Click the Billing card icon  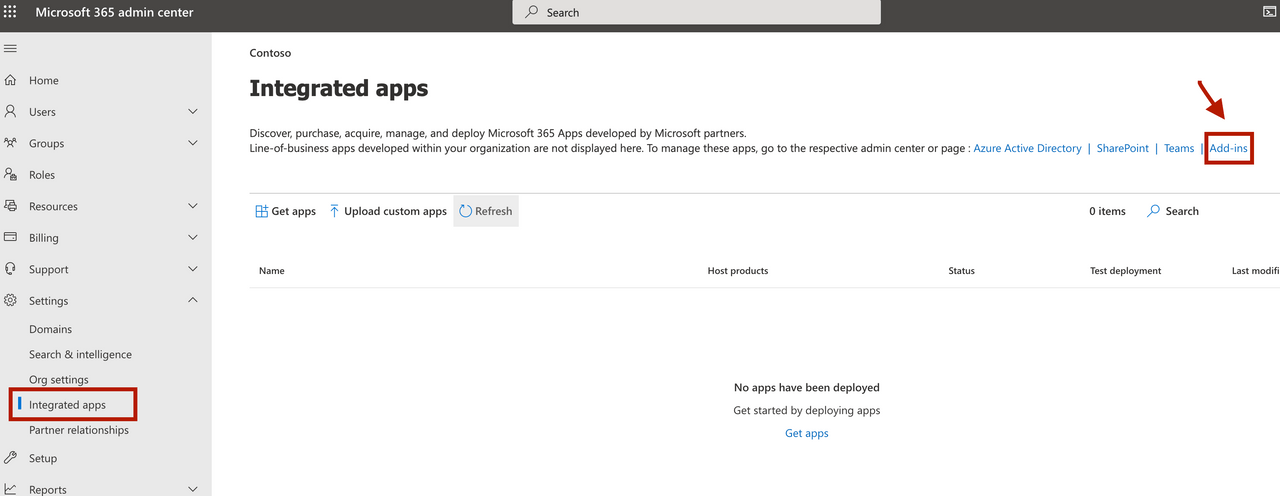(10, 238)
